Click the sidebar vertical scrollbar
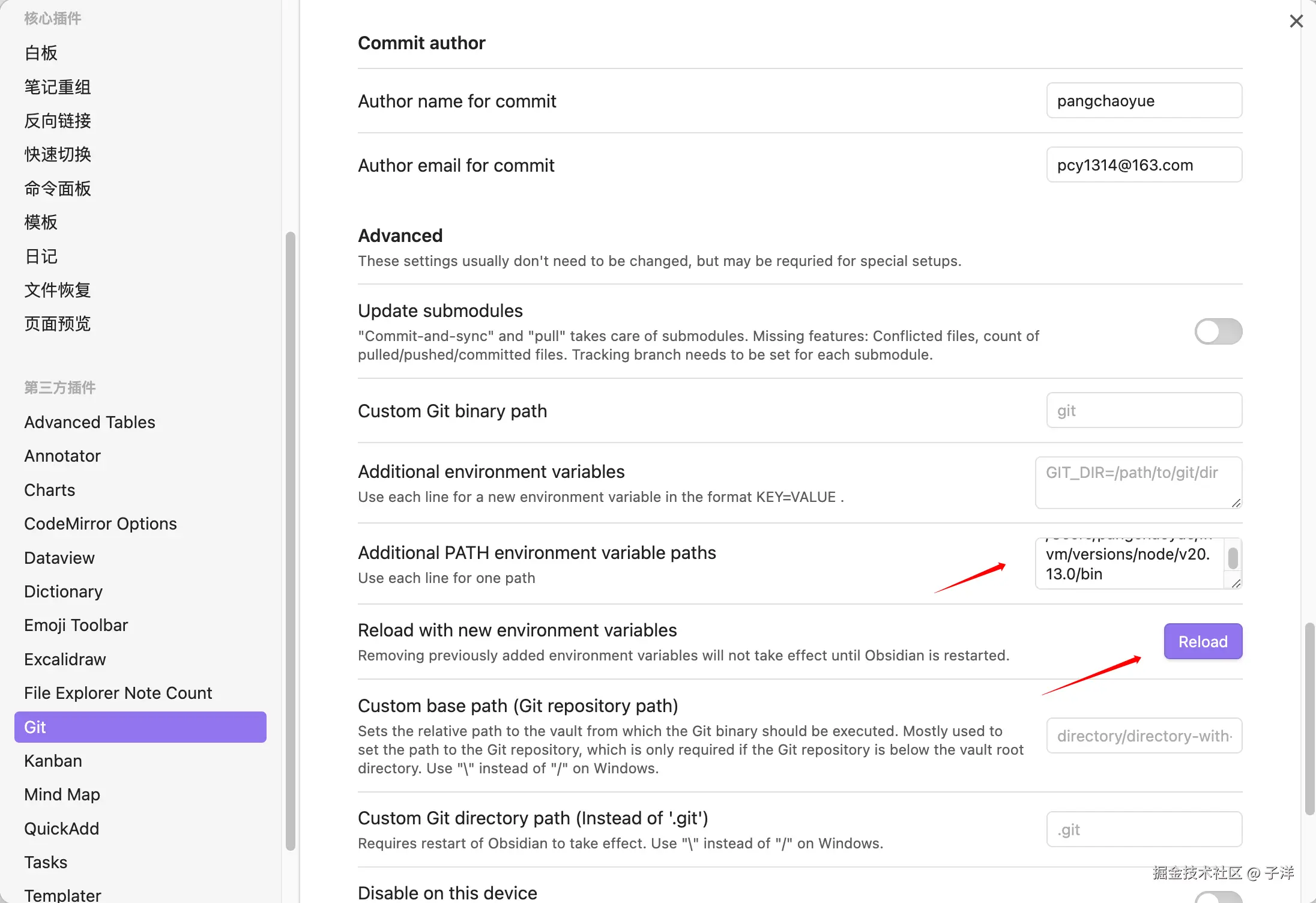This screenshot has height=903, width=1316. tap(291, 540)
